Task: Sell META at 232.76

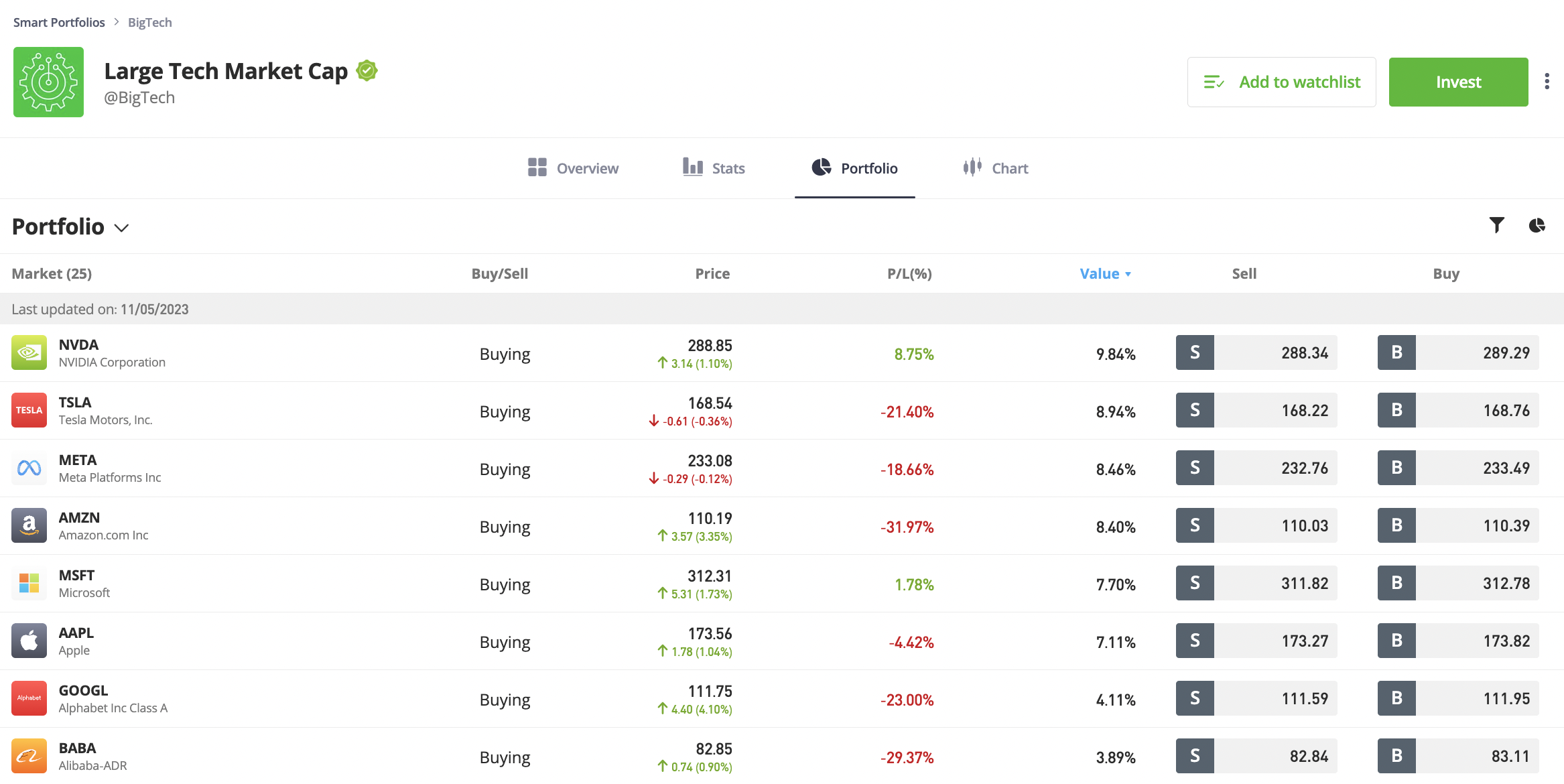Action: tap(1256, 468)
